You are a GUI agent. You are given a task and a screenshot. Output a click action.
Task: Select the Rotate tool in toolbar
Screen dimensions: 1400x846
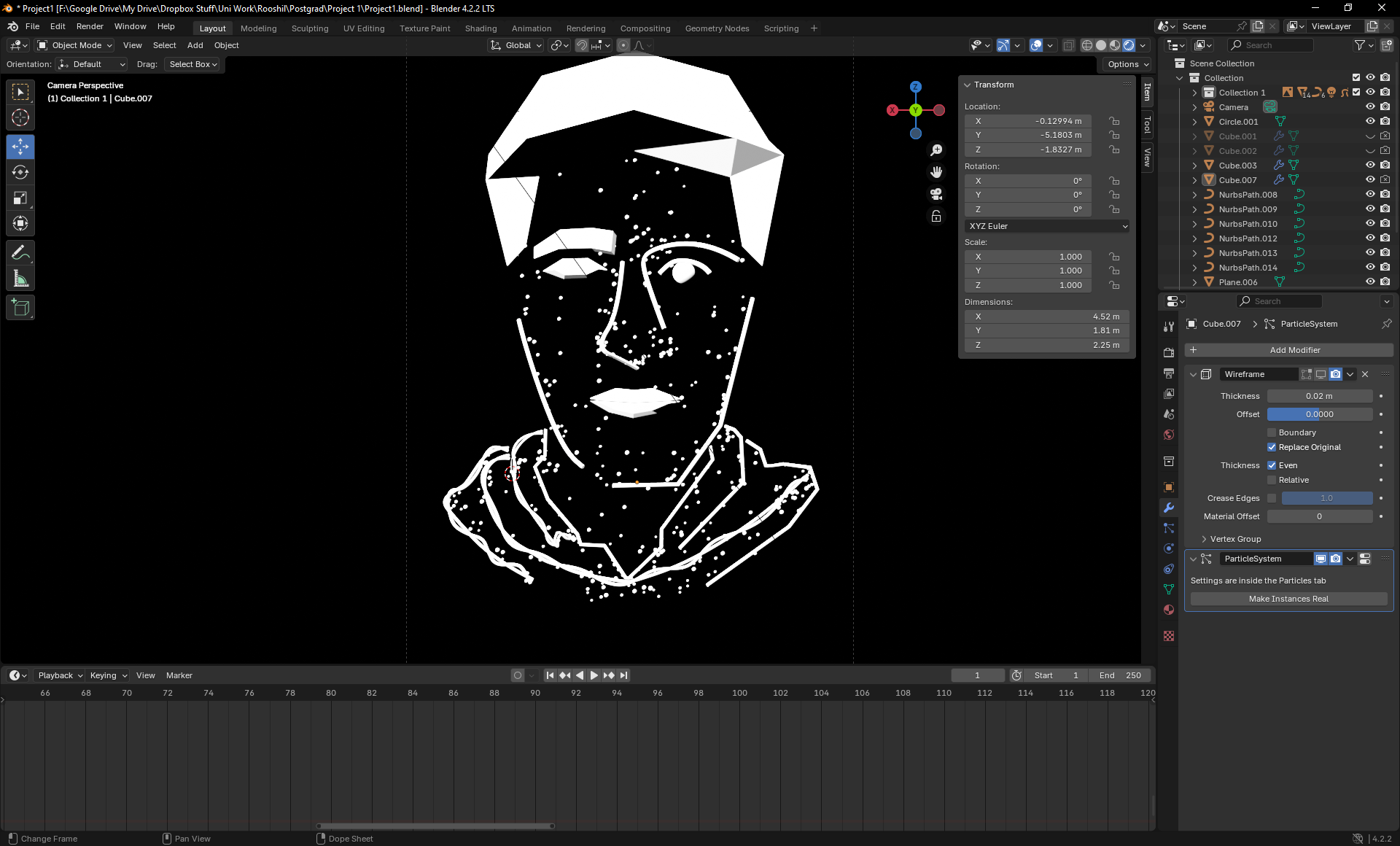point(20,173)
